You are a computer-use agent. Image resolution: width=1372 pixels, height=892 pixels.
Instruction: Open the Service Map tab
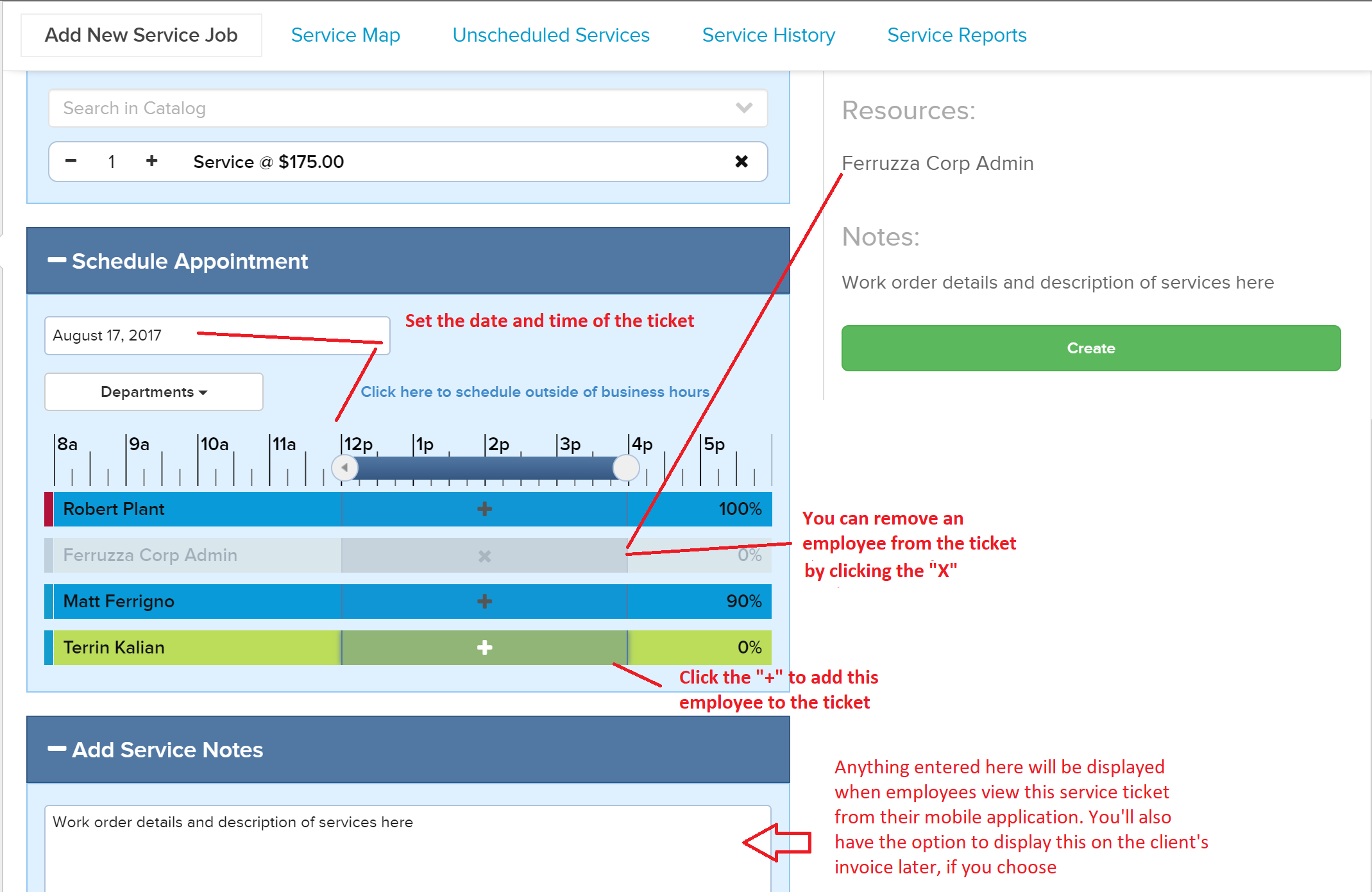click(x=345, y=35)
